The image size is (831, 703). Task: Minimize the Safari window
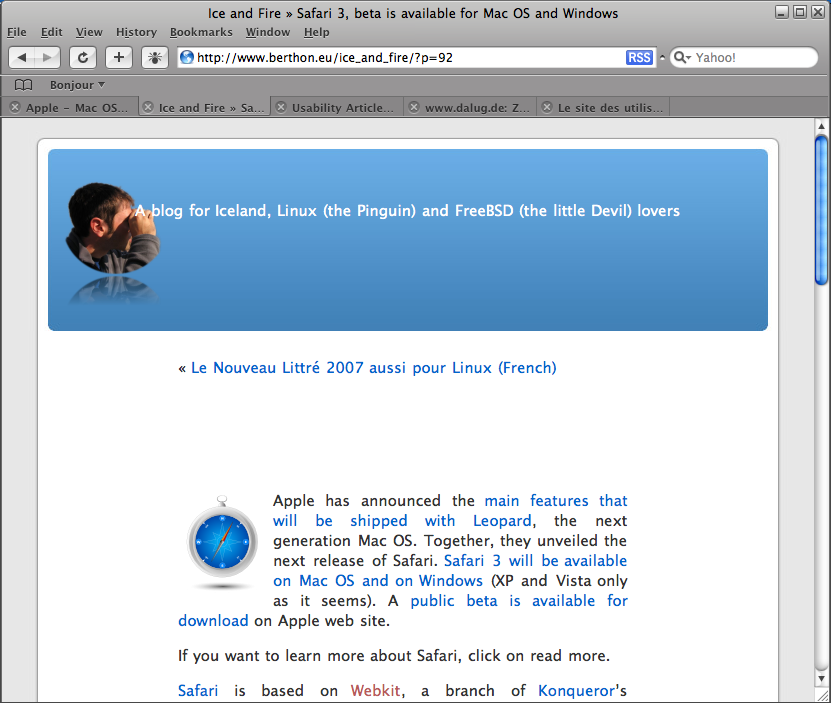[x=782, y=12]
